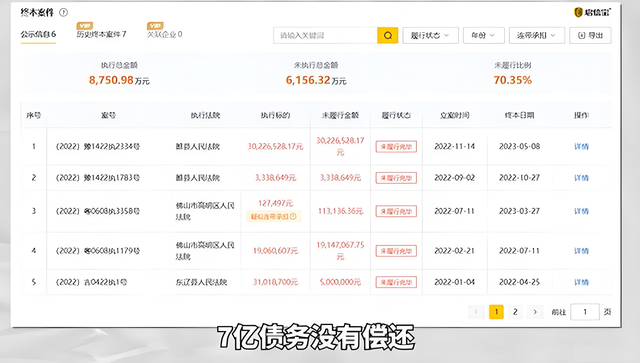Open 详情 link for case 执1179号

tap(581, 251)
